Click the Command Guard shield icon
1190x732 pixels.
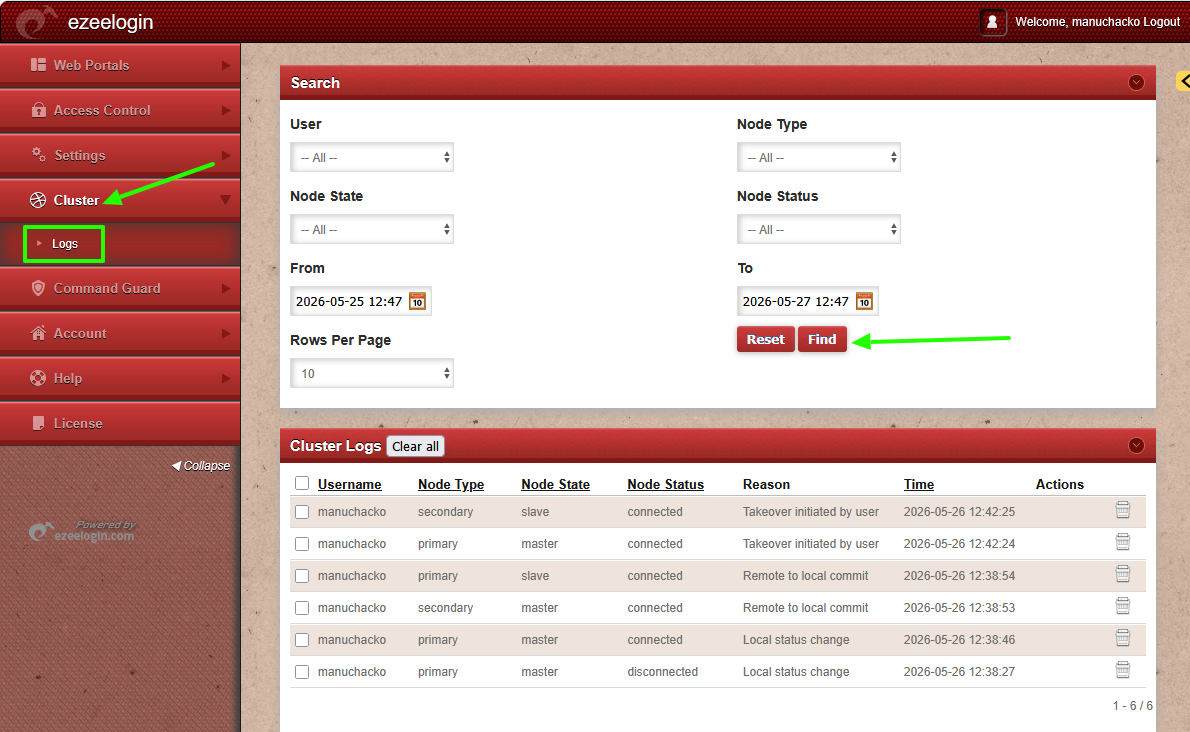(x=38, y=288)
